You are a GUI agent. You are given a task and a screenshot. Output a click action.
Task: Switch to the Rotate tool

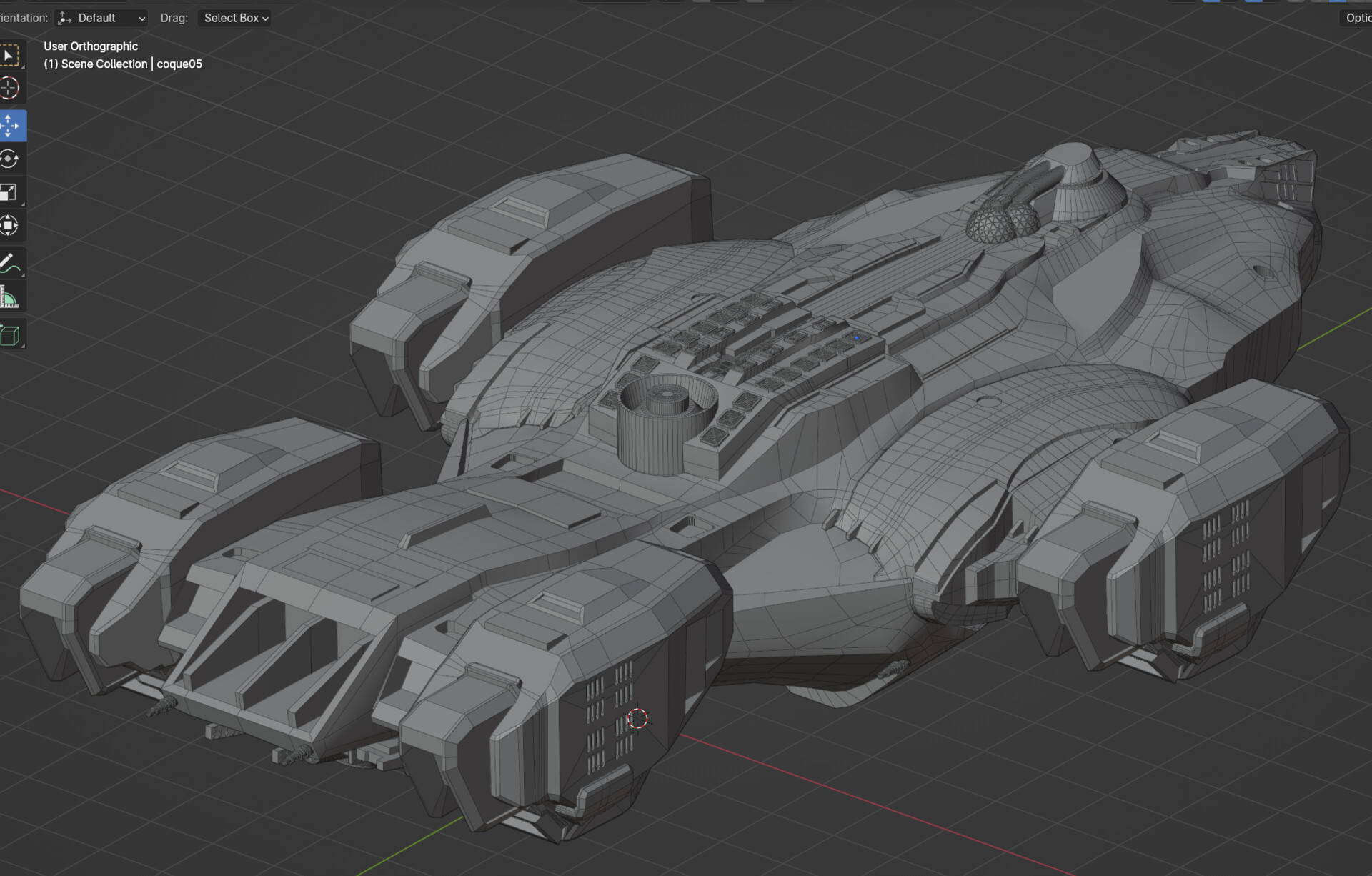tap(10, 159)
